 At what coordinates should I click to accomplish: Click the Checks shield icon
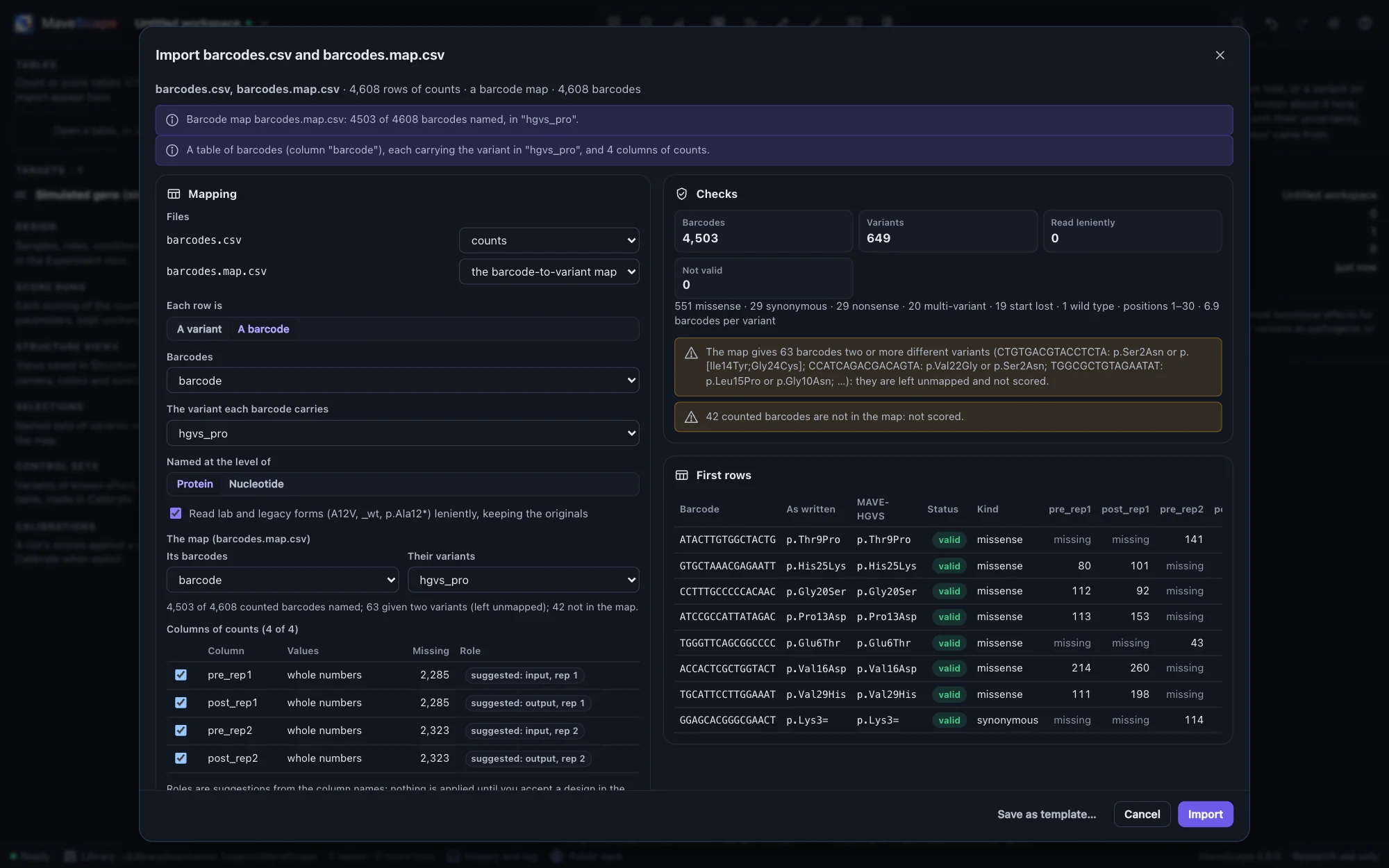pyautogui.click(x=681, y=194)
